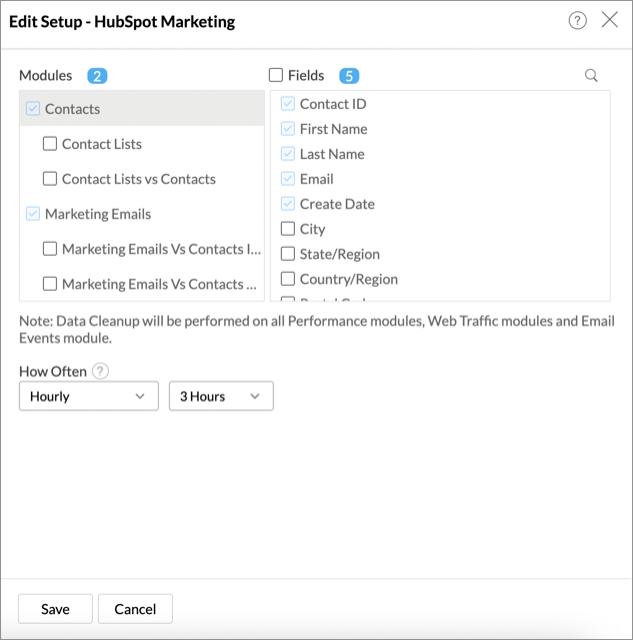Tick the last Marketing Emails Vs Contacts checkbox
Screen dimensions: 633x640
point(50,284)
